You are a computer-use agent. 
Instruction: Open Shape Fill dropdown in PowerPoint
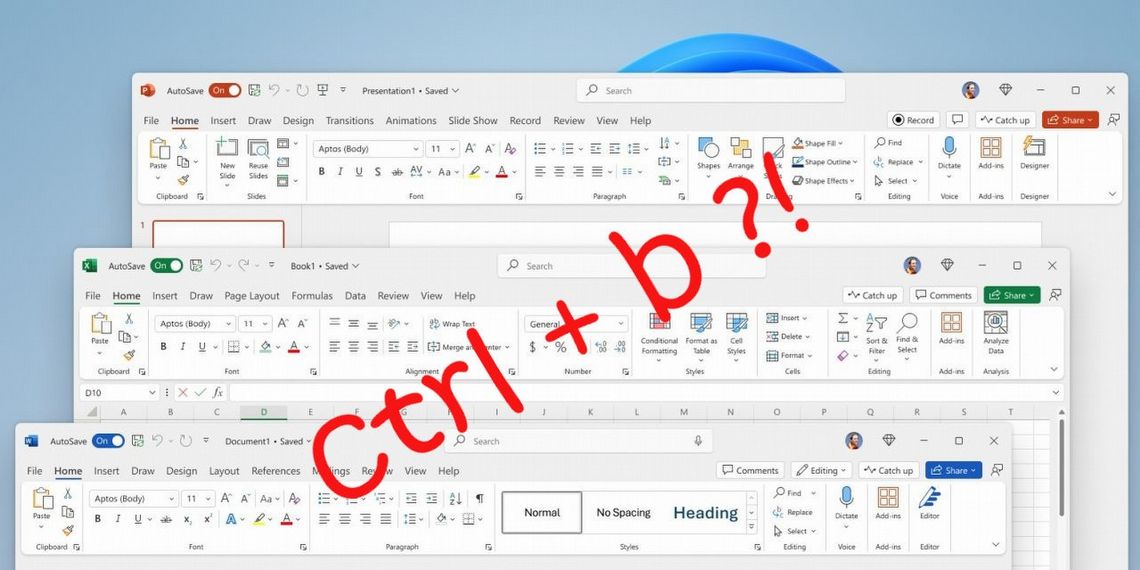(x=840, y=143)
